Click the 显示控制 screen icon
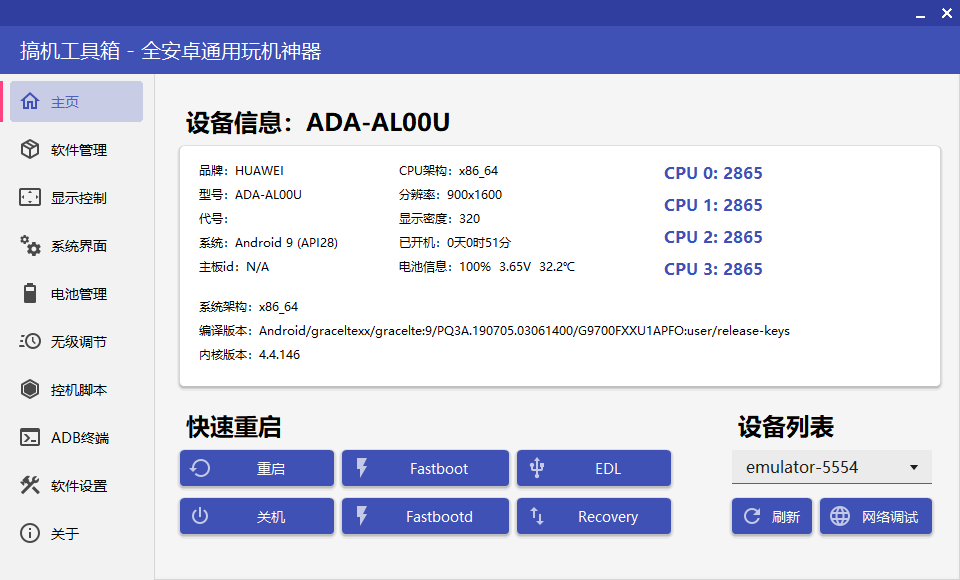The width and height of the screenshot is (960, 580). tap(30, 198)
